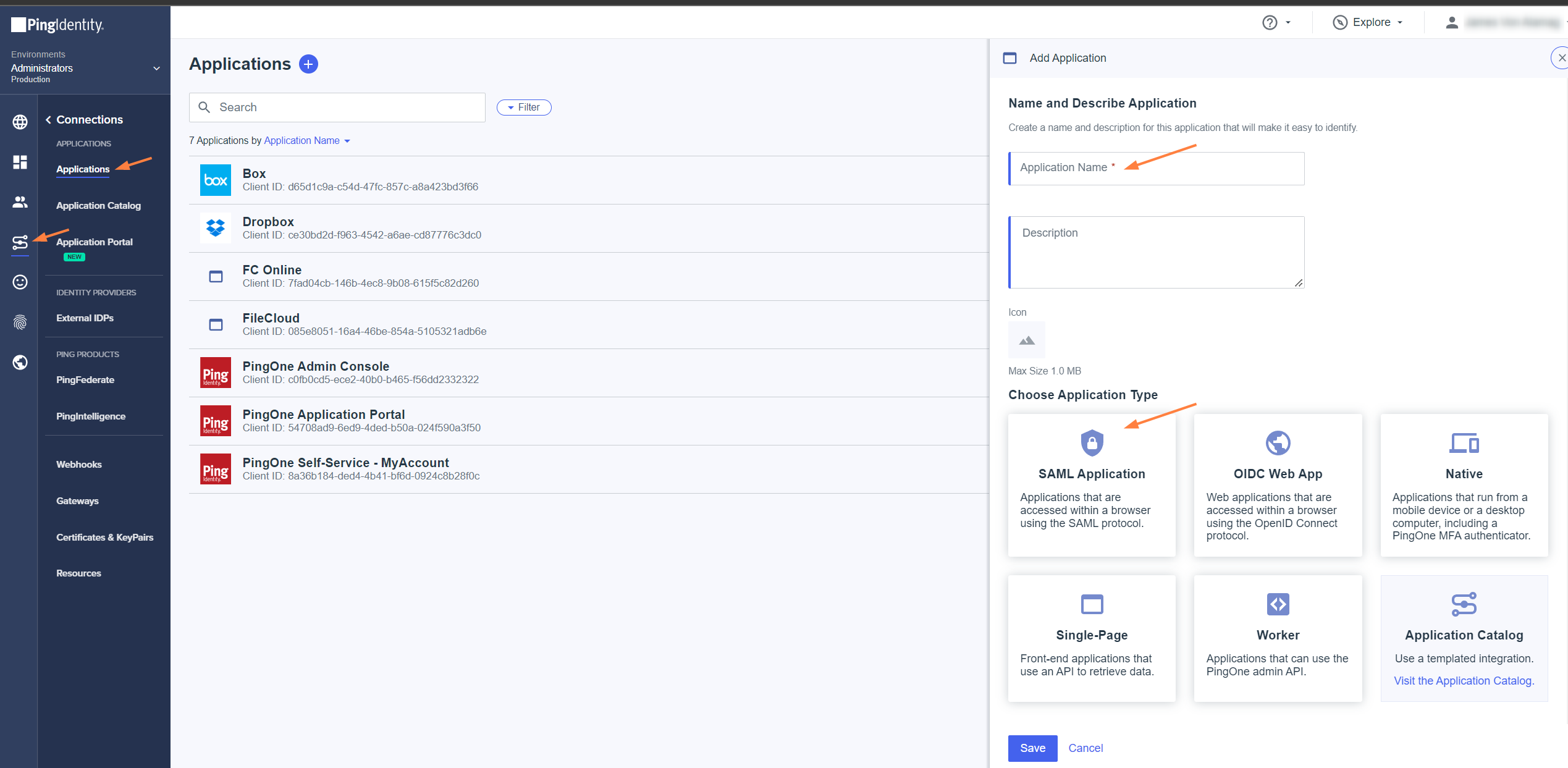Open Application Catalog in sidebar

(x=98, y=205)
